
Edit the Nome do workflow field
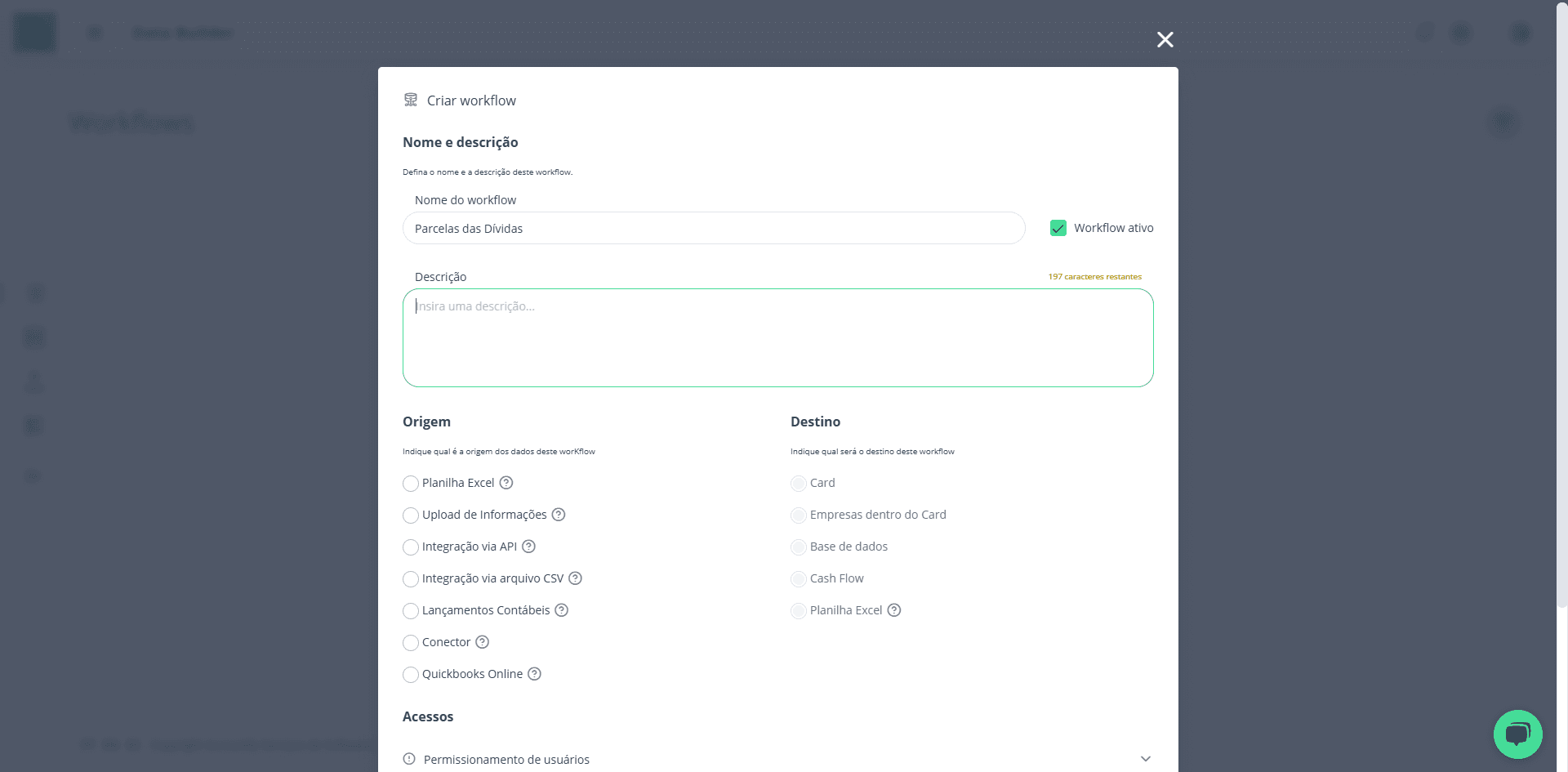(x=714, y=228)
